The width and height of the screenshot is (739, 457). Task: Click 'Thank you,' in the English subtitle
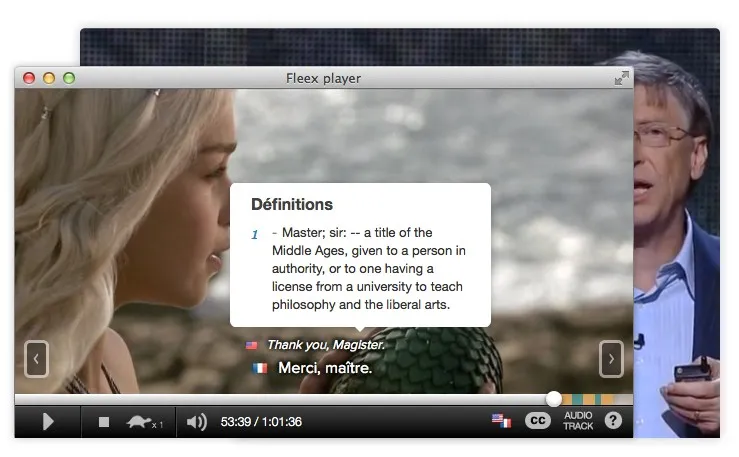298,345
